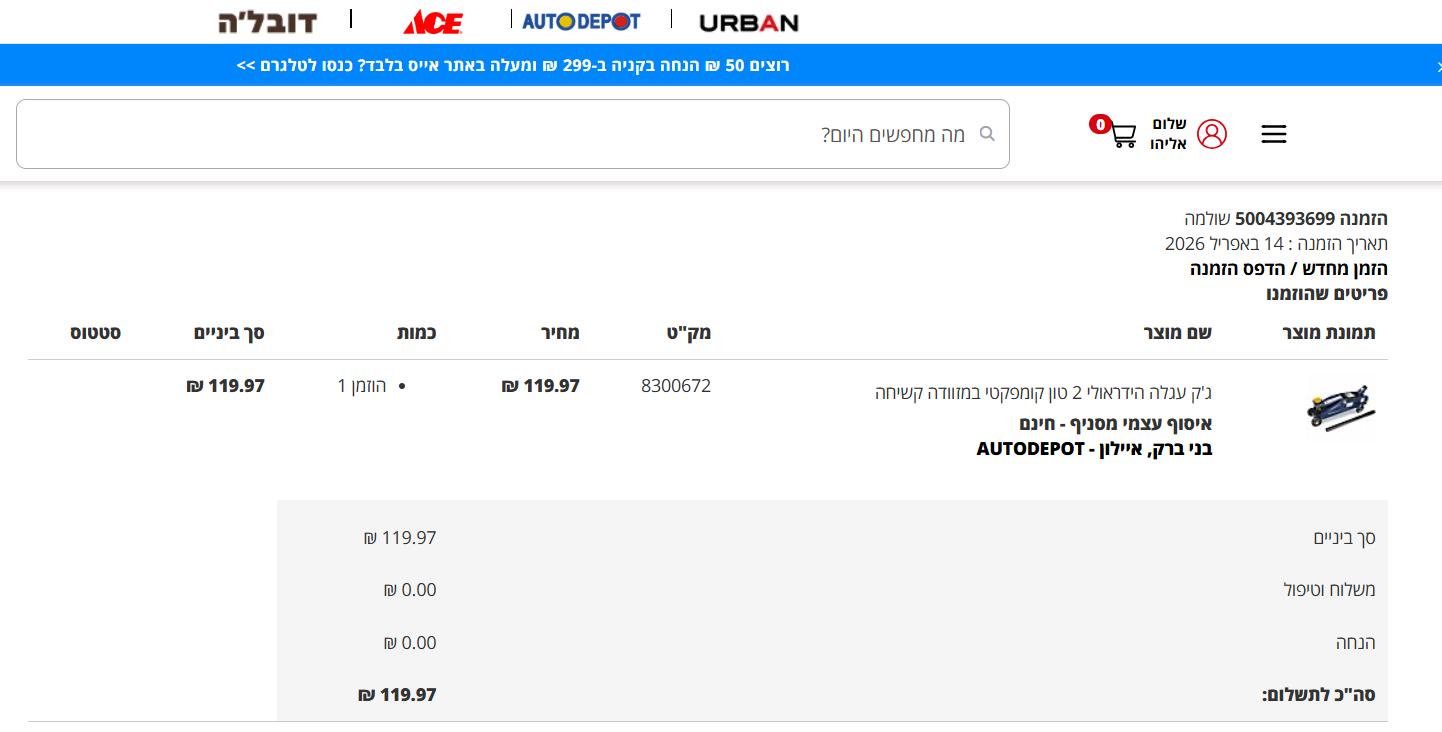Click the 'סטטוס' column header

95,333
